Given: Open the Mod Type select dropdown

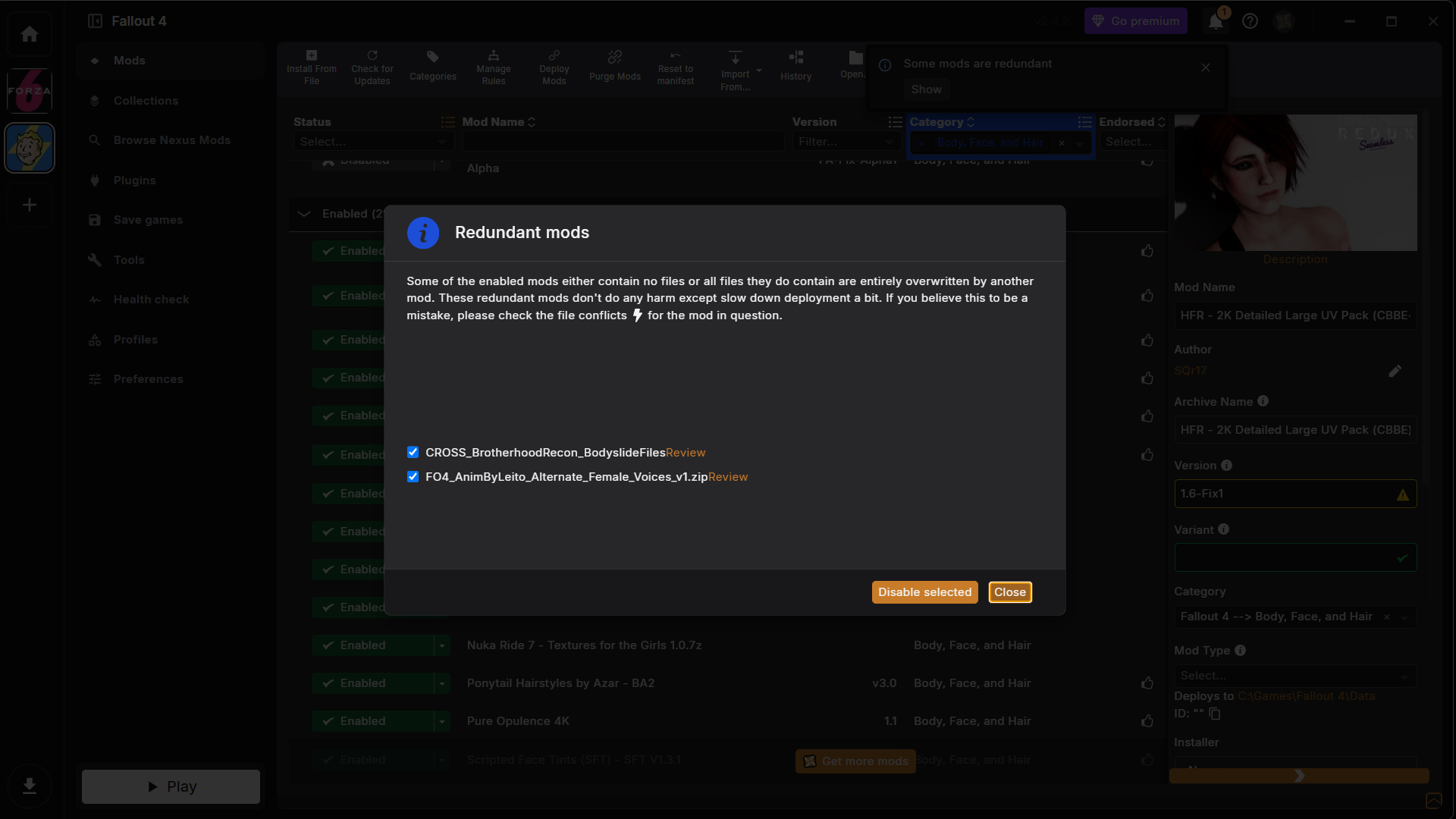Looking at the screenshot, I should pos(1295,676).
